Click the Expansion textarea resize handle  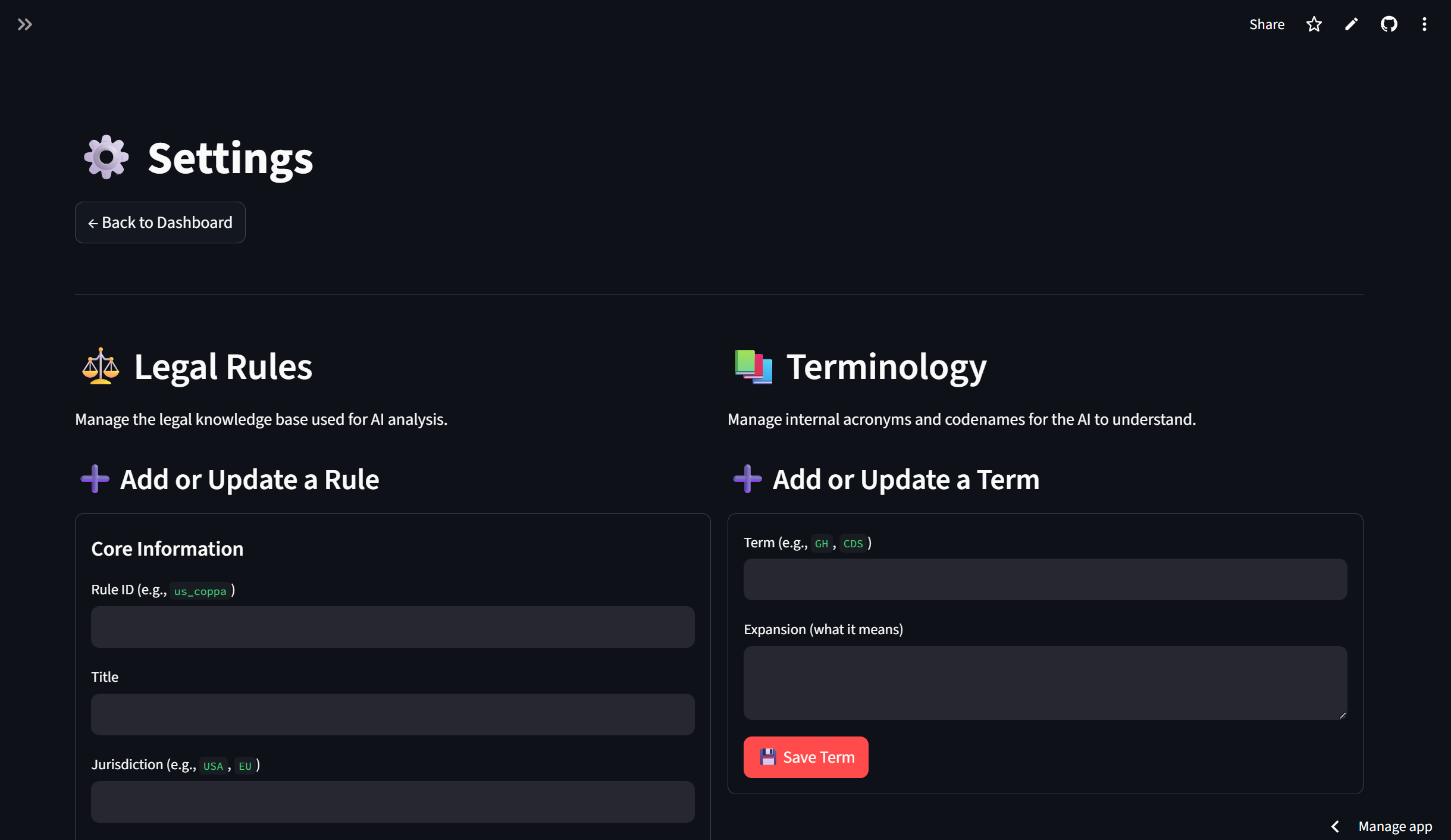coord(1342,715)
